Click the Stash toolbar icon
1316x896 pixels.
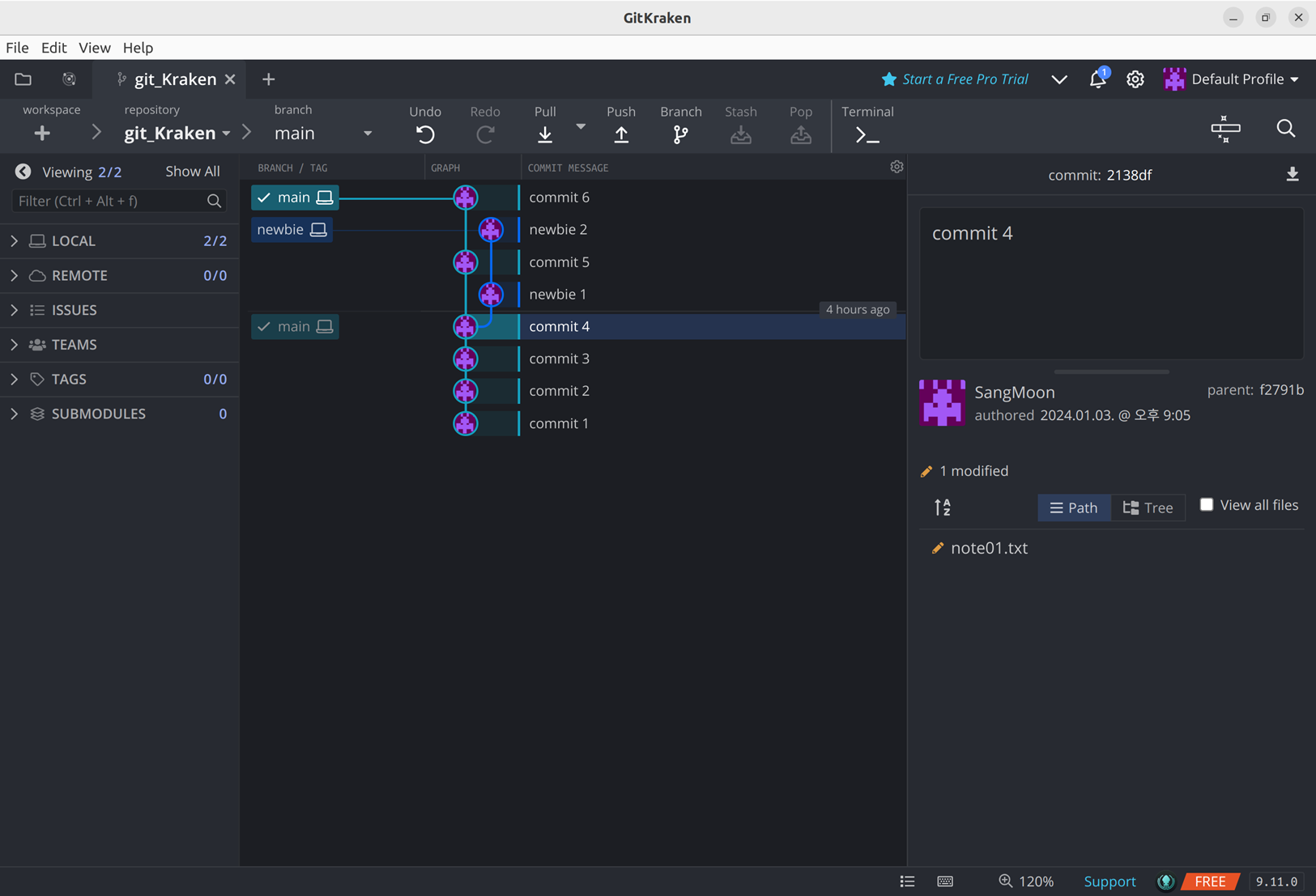[741, 134]
